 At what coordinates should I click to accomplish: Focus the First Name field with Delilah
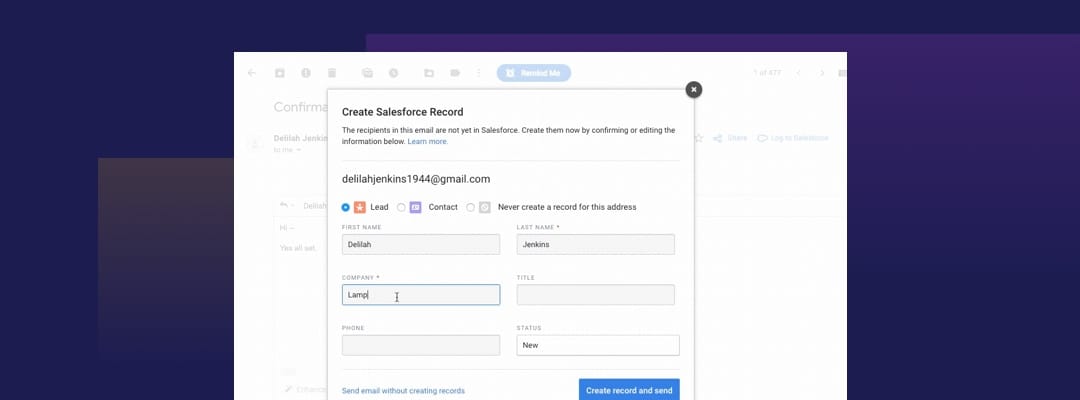tap(421, 244)
